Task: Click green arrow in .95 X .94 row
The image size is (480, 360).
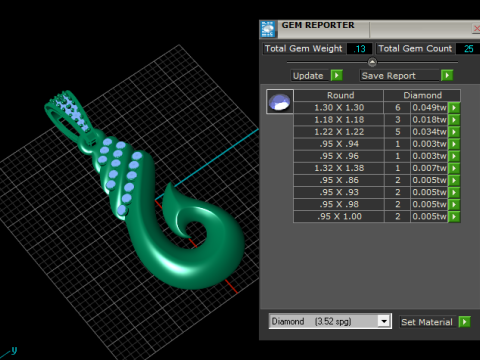Action: tap(454, 144)
